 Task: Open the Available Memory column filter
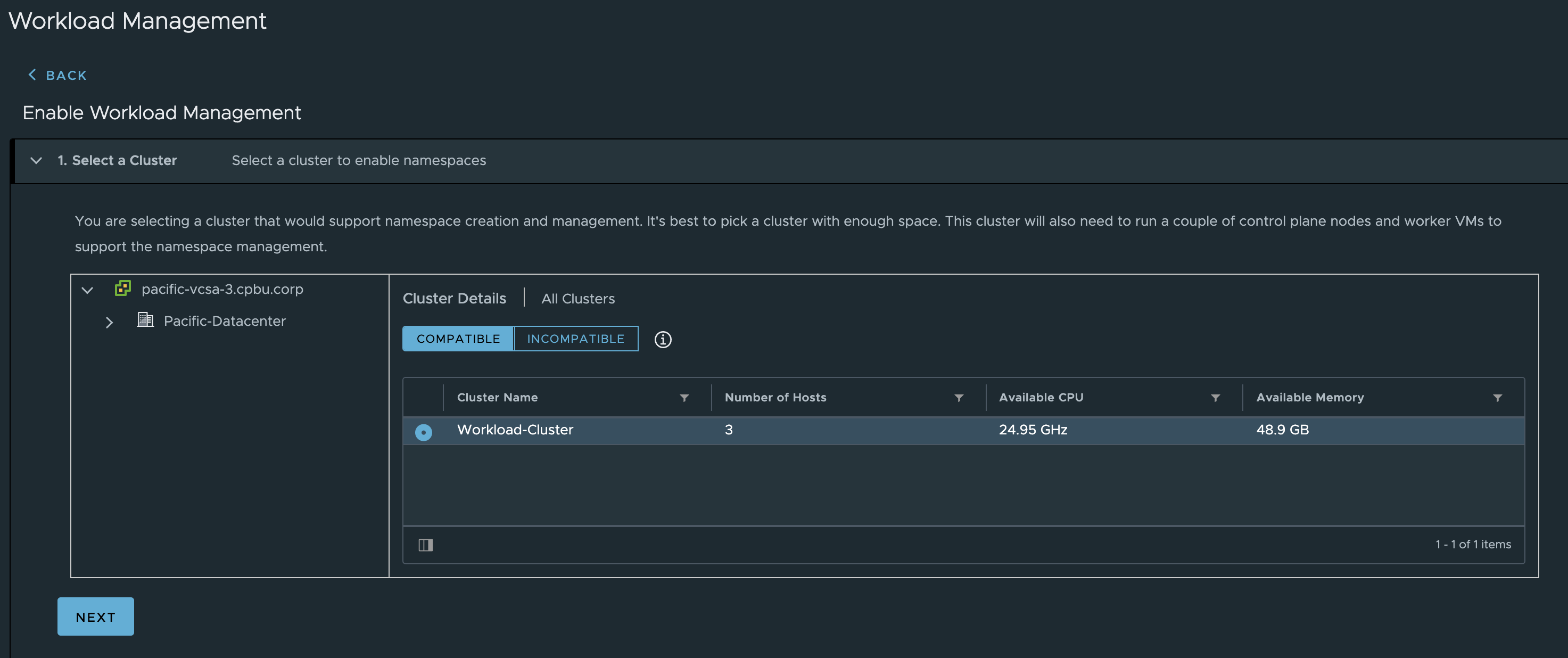click(1497, 398)
